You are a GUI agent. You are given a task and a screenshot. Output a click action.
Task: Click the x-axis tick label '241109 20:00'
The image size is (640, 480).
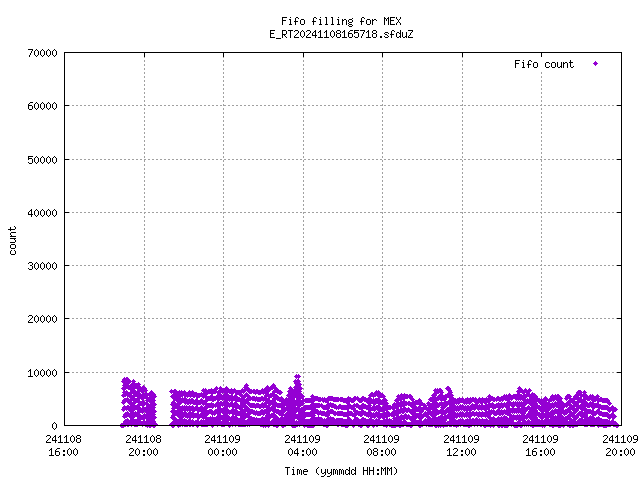tap(620, 446)
